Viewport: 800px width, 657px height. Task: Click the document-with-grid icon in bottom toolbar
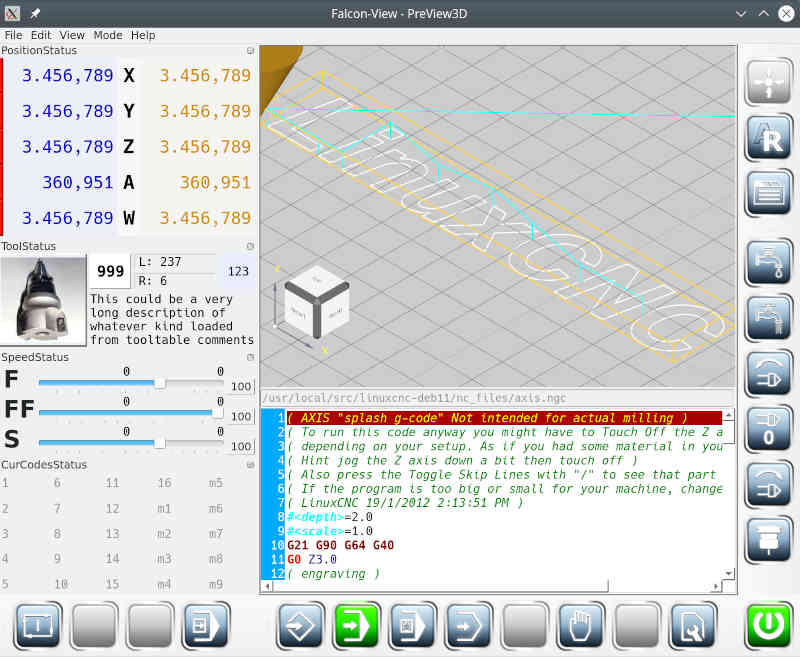tap(413, 625)
